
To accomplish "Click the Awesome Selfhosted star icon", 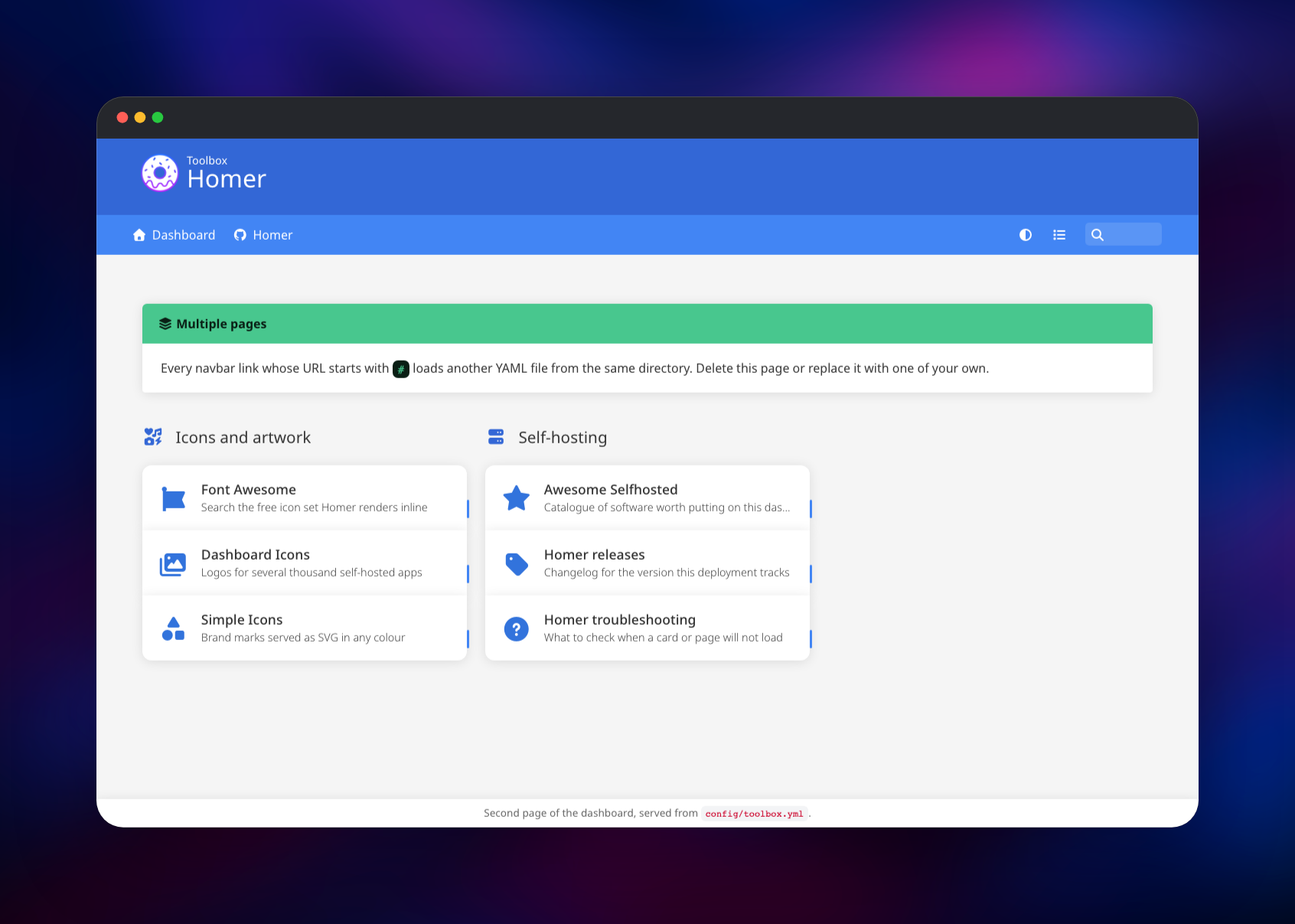I will 517,498.
